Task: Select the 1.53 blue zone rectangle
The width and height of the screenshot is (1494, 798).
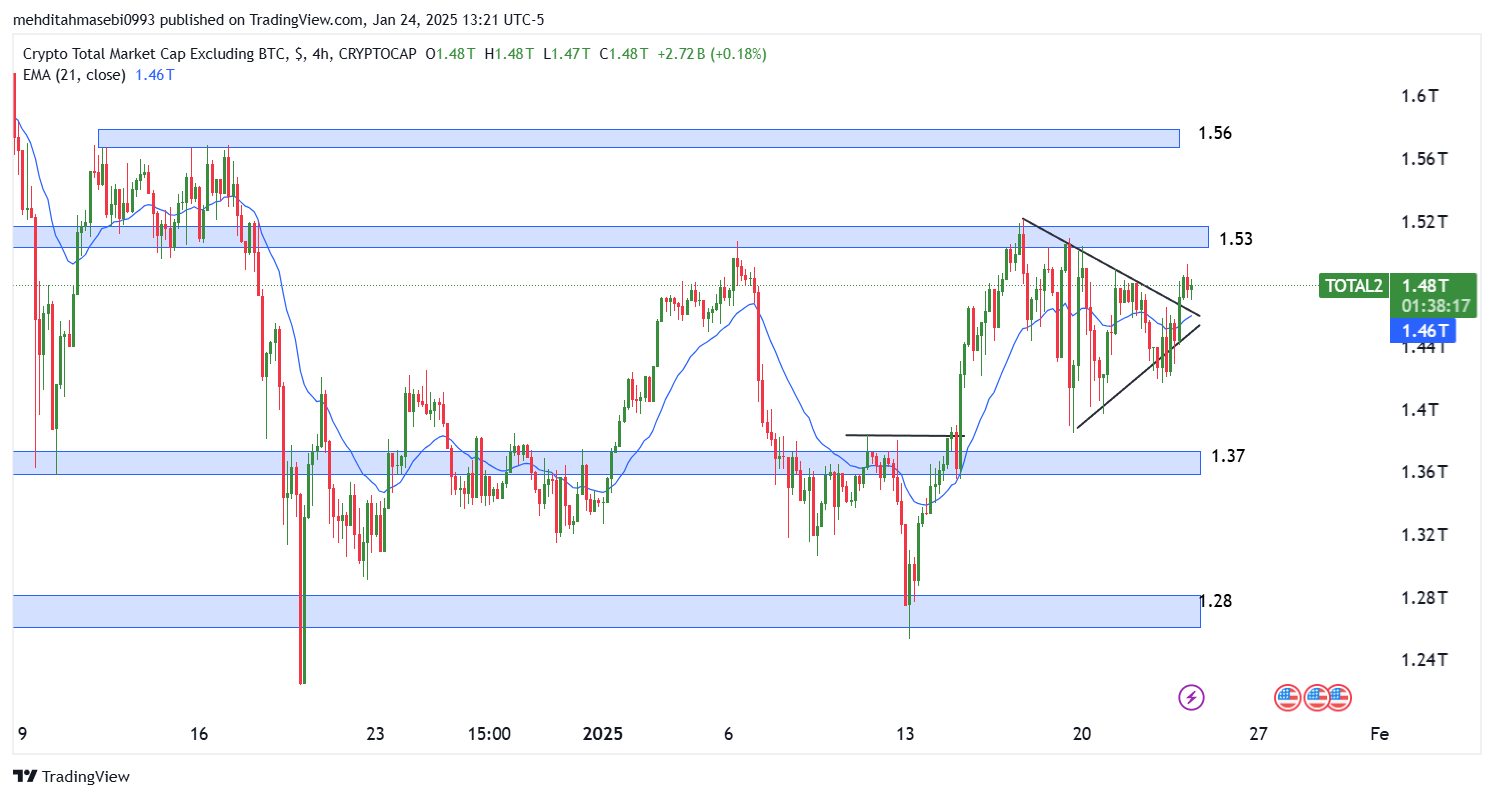Action: pos(611,237)
